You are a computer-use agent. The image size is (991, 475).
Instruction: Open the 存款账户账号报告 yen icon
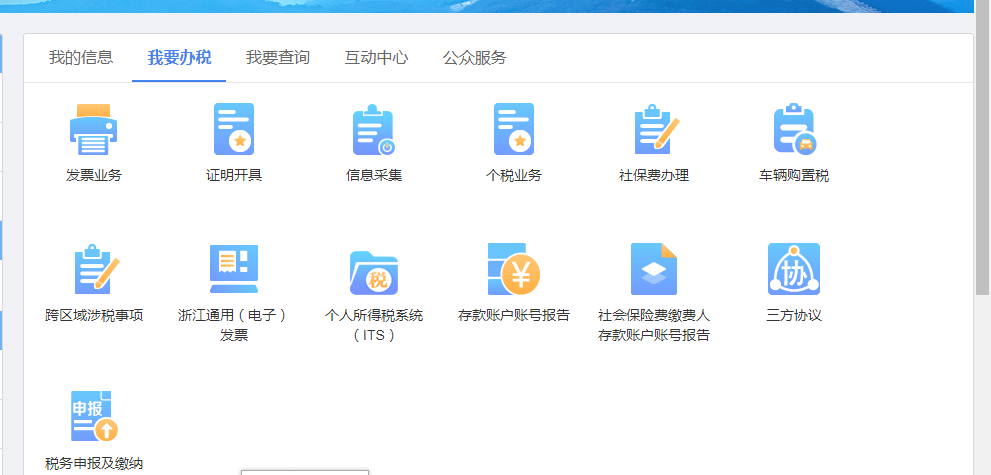(514, 269)
